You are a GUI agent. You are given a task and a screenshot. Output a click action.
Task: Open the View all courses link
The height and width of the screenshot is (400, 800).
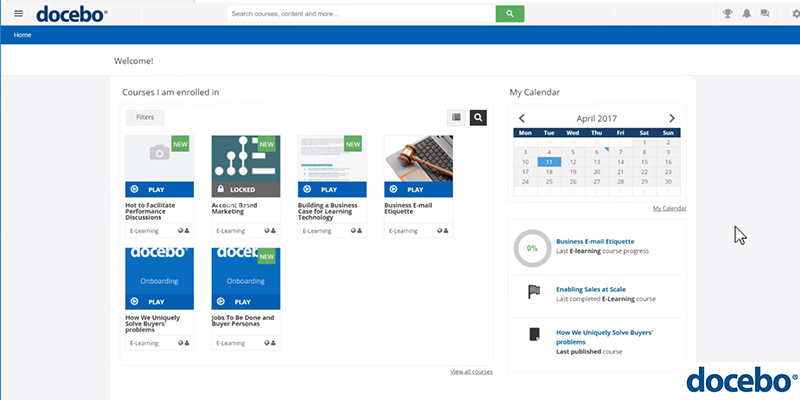[x=471, y=371]
